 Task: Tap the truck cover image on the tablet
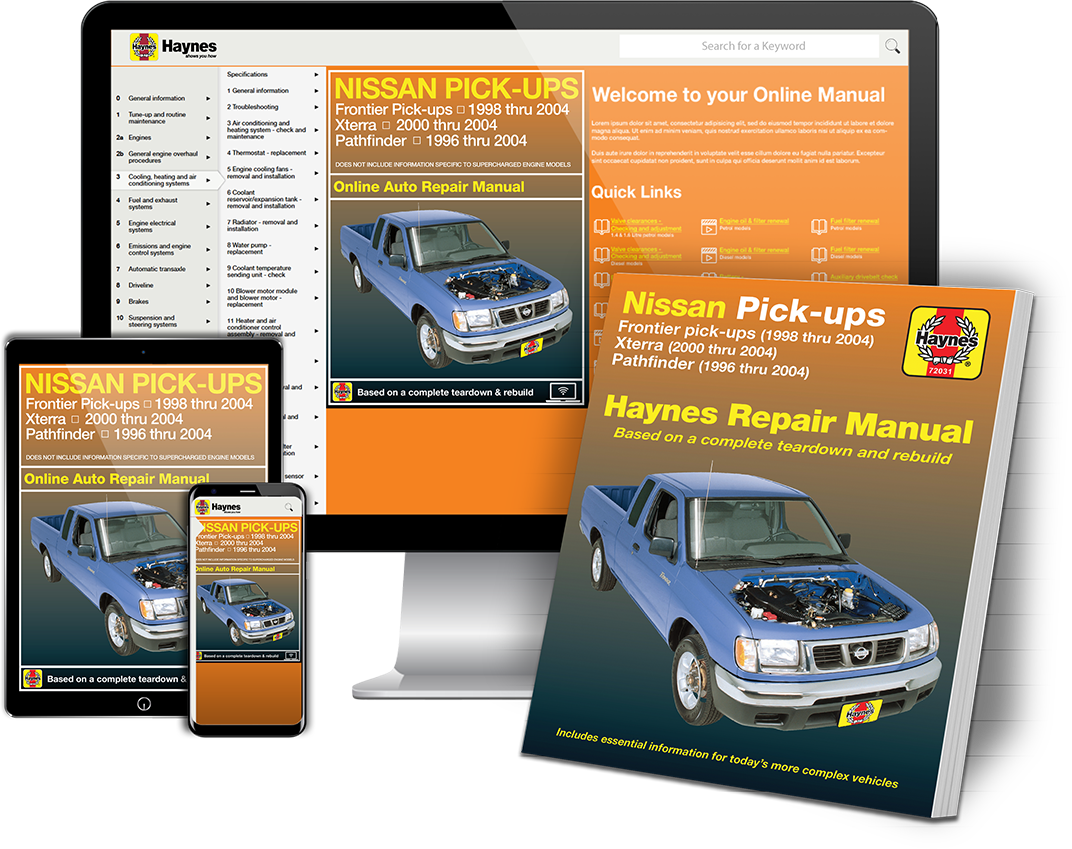click(x=107, y=578)
